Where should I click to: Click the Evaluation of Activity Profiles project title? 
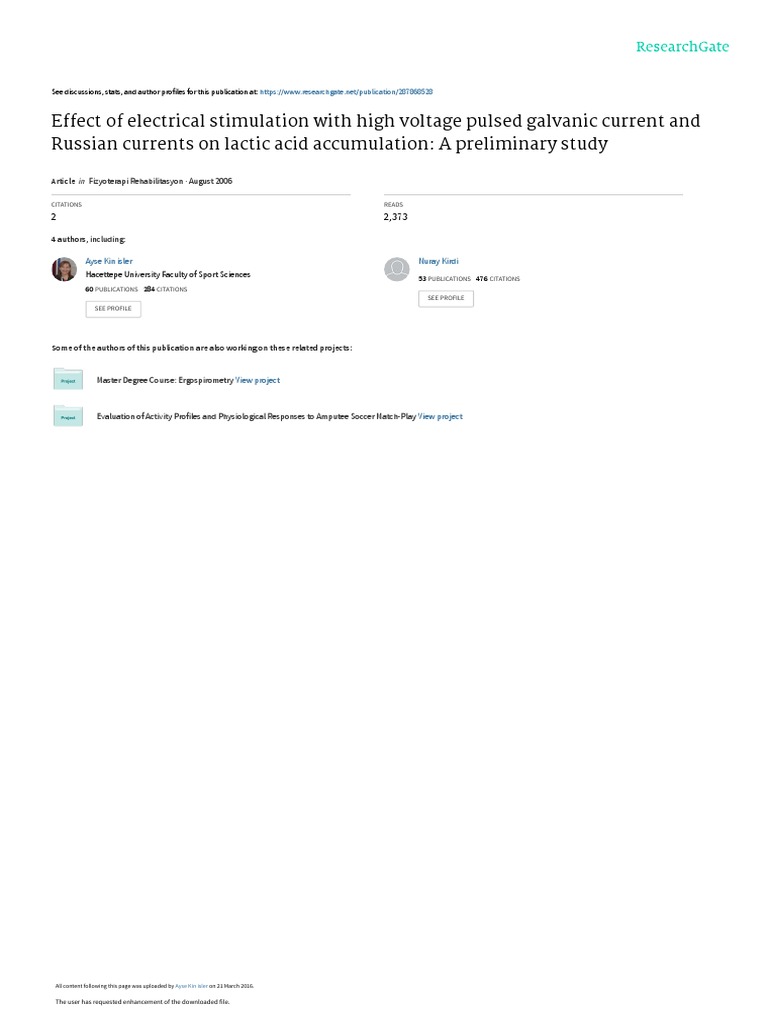256,416
